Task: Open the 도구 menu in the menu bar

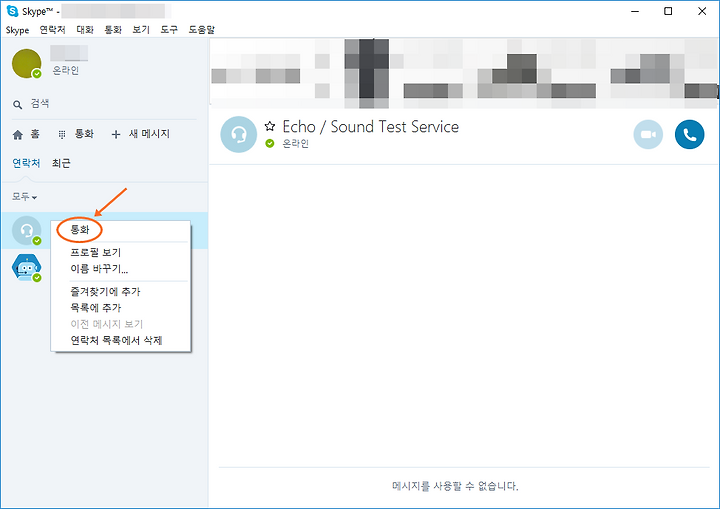Action: pos(169,30)
